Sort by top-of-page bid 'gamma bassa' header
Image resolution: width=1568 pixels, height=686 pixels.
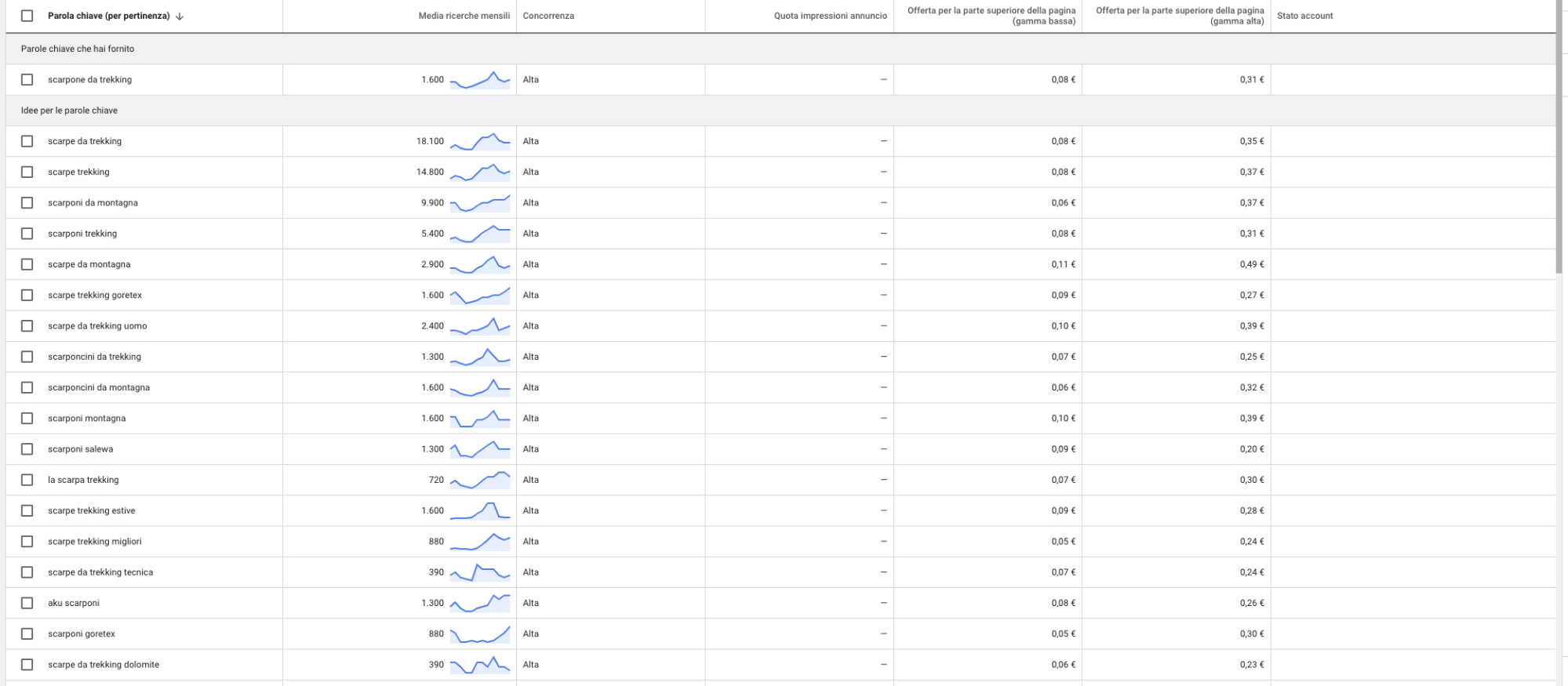coord(991,16)
